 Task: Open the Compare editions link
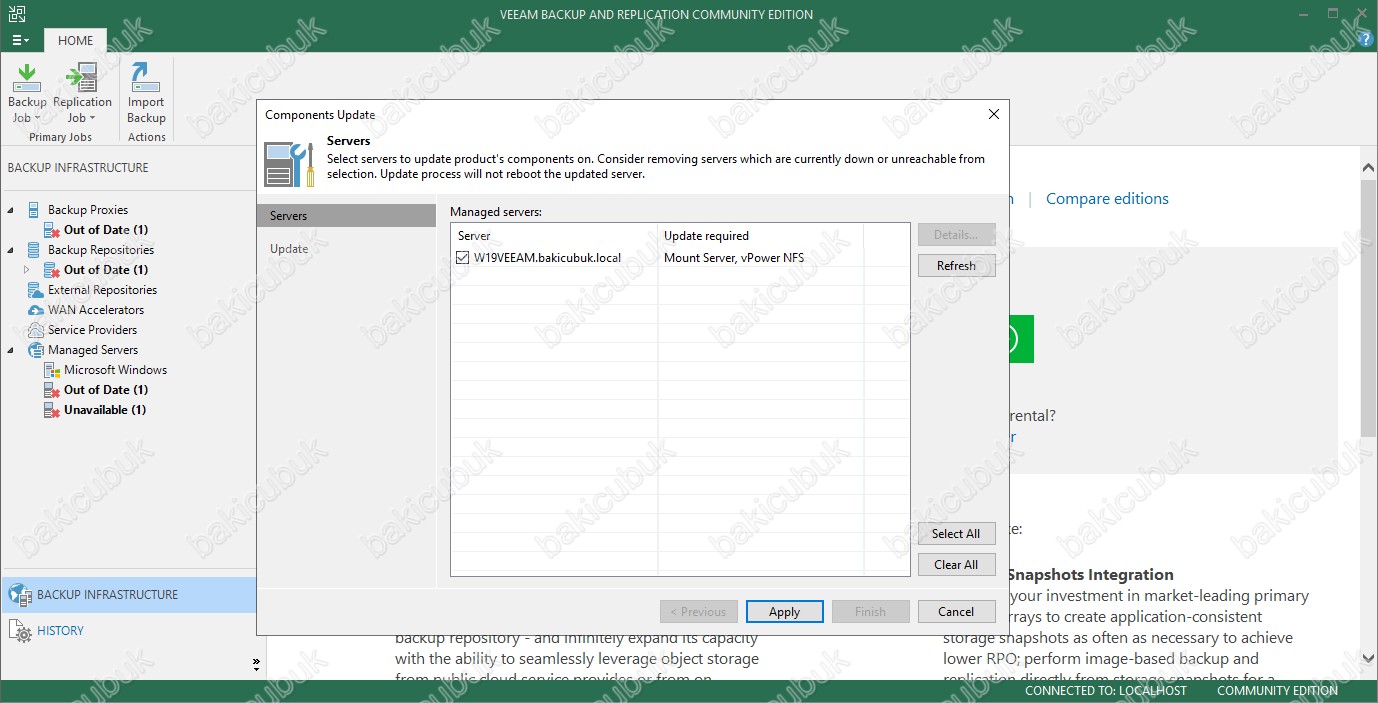(1107, 199)
